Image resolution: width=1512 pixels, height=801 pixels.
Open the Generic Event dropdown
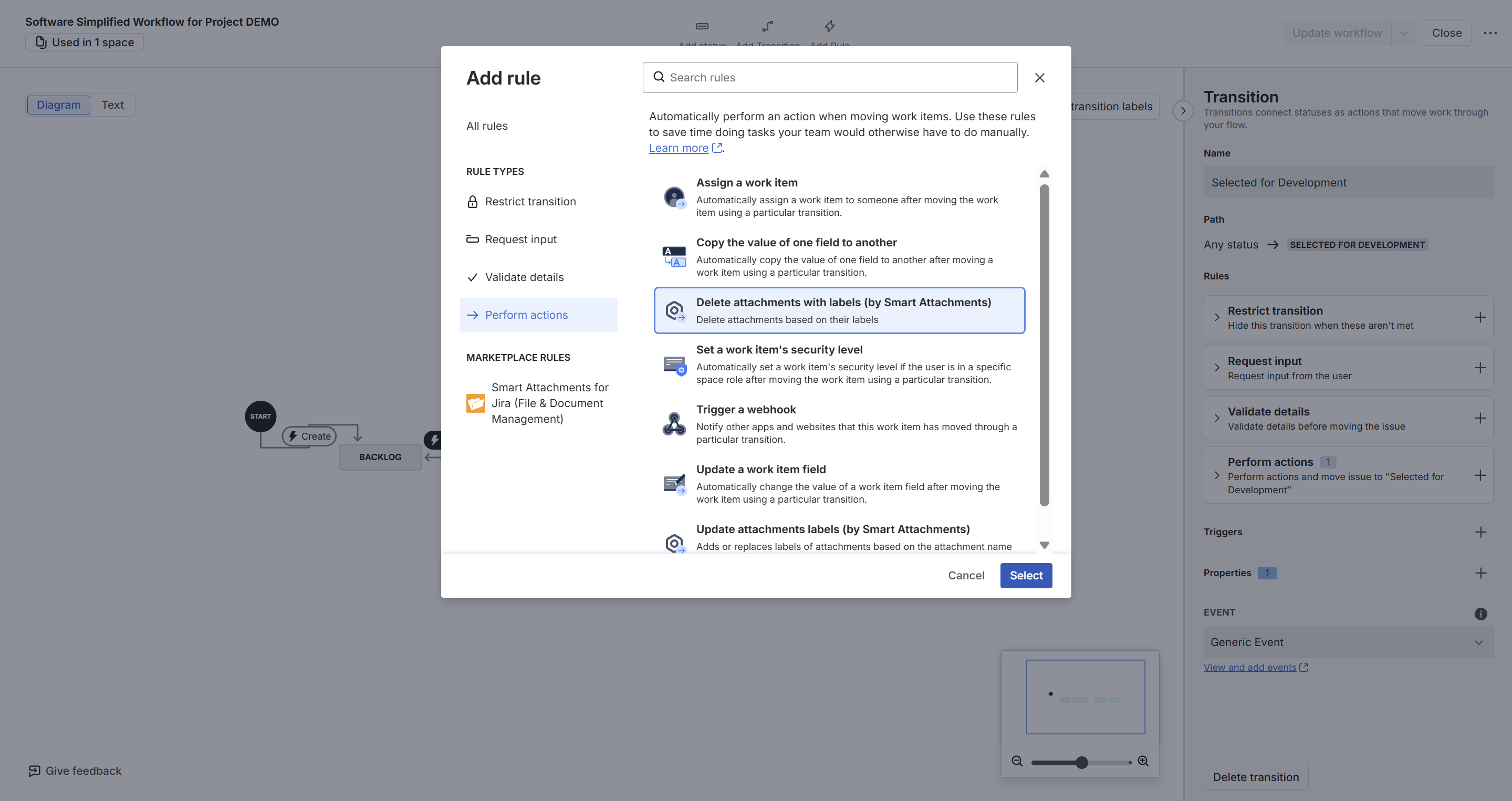click(x=1348, y=642)
